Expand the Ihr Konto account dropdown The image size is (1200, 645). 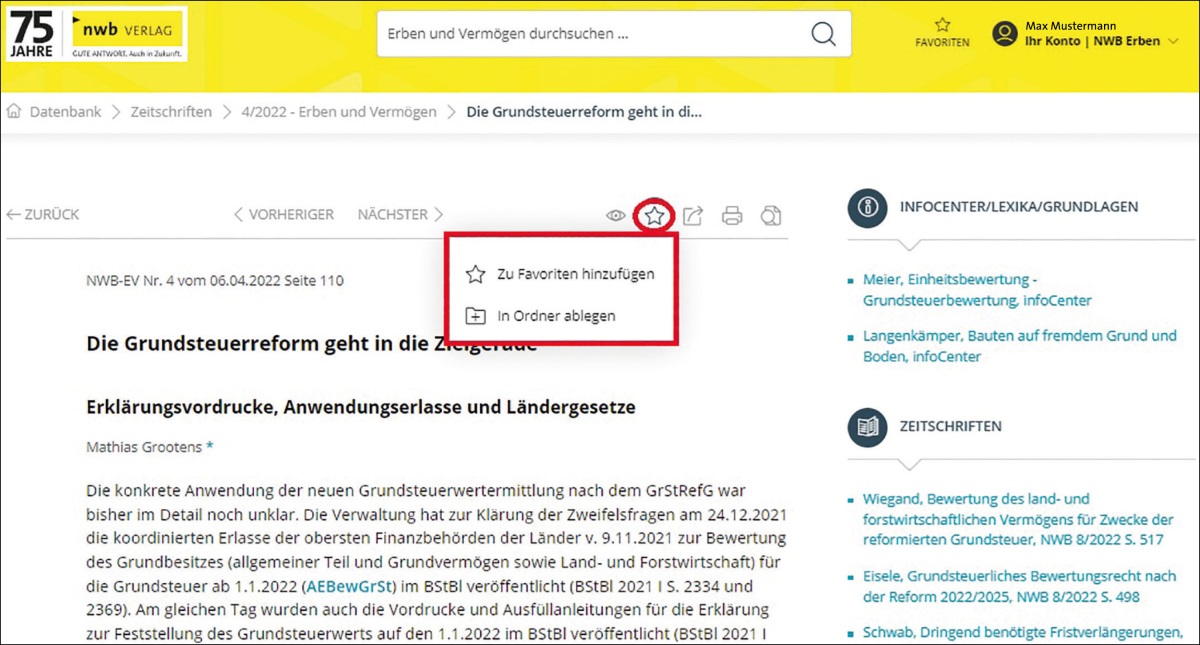(1173, 42)
